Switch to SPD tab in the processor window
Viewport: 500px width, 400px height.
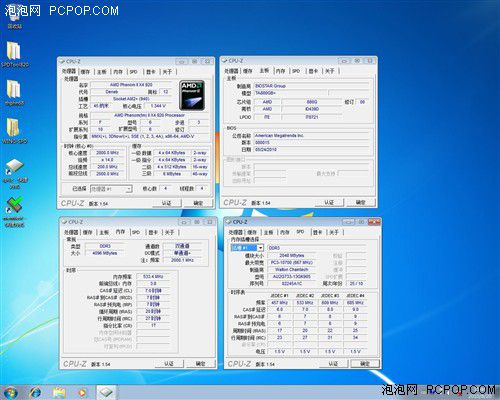tap(133, 72)
